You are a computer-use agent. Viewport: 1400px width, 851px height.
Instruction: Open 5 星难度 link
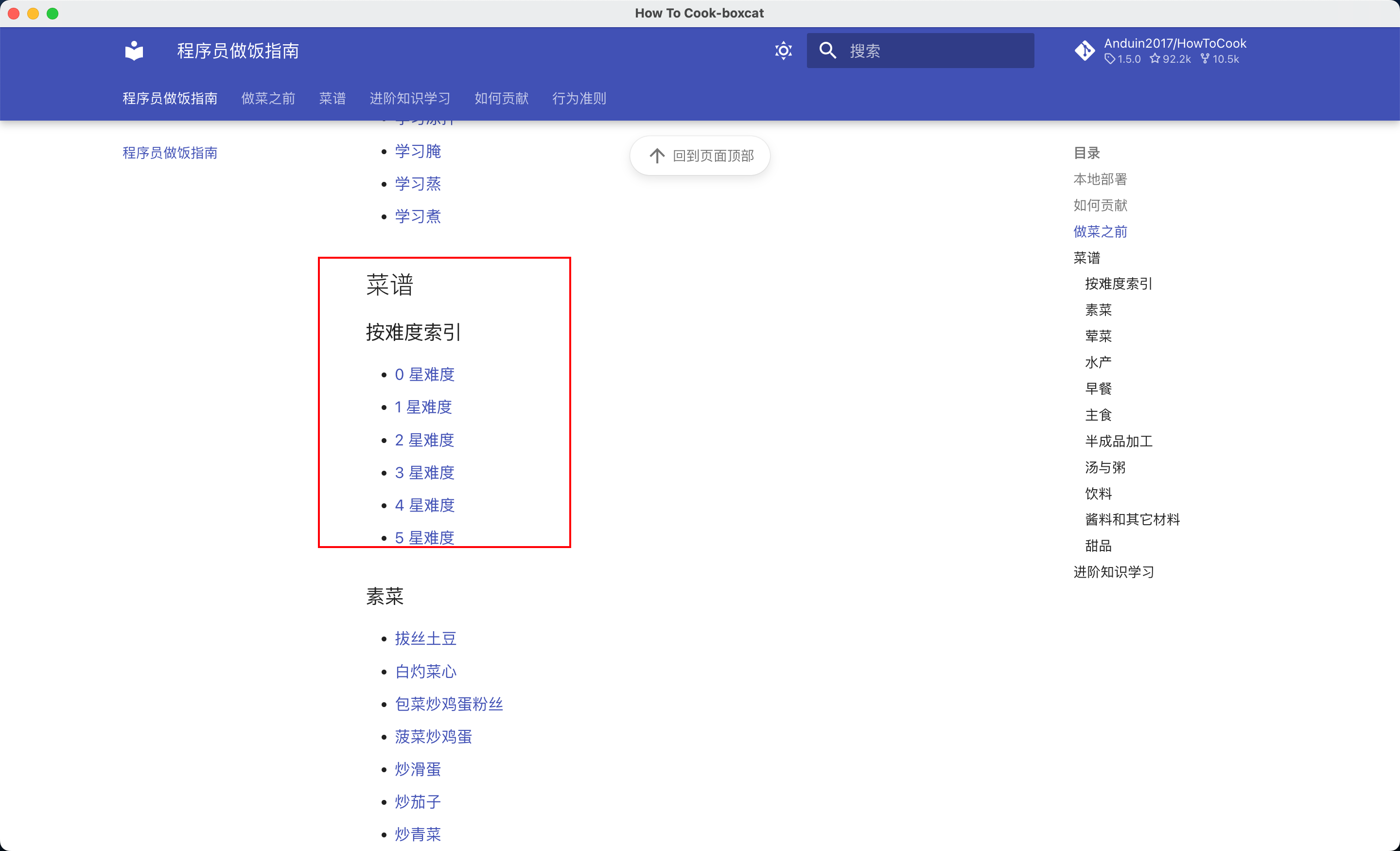[424, 538]
